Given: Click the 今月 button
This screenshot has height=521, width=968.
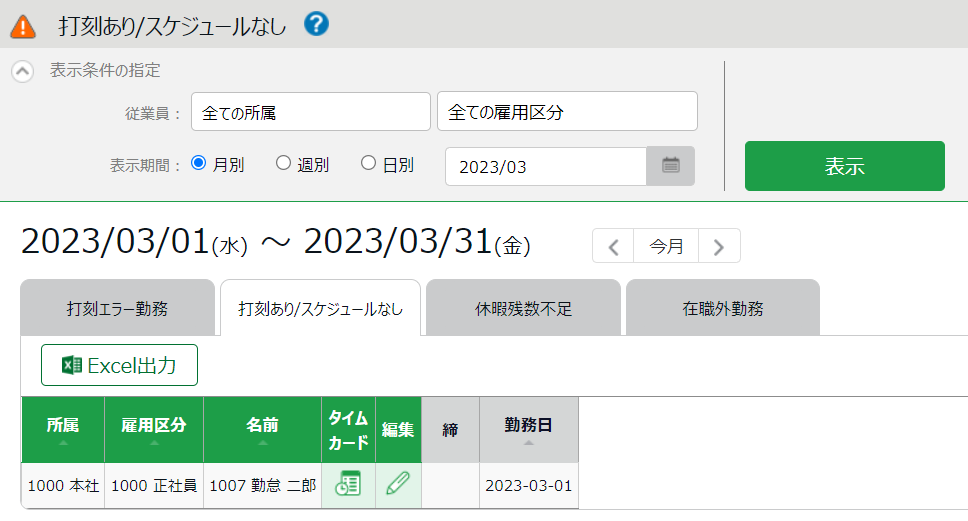Looking at the screenshot, I should pos(666,246).
